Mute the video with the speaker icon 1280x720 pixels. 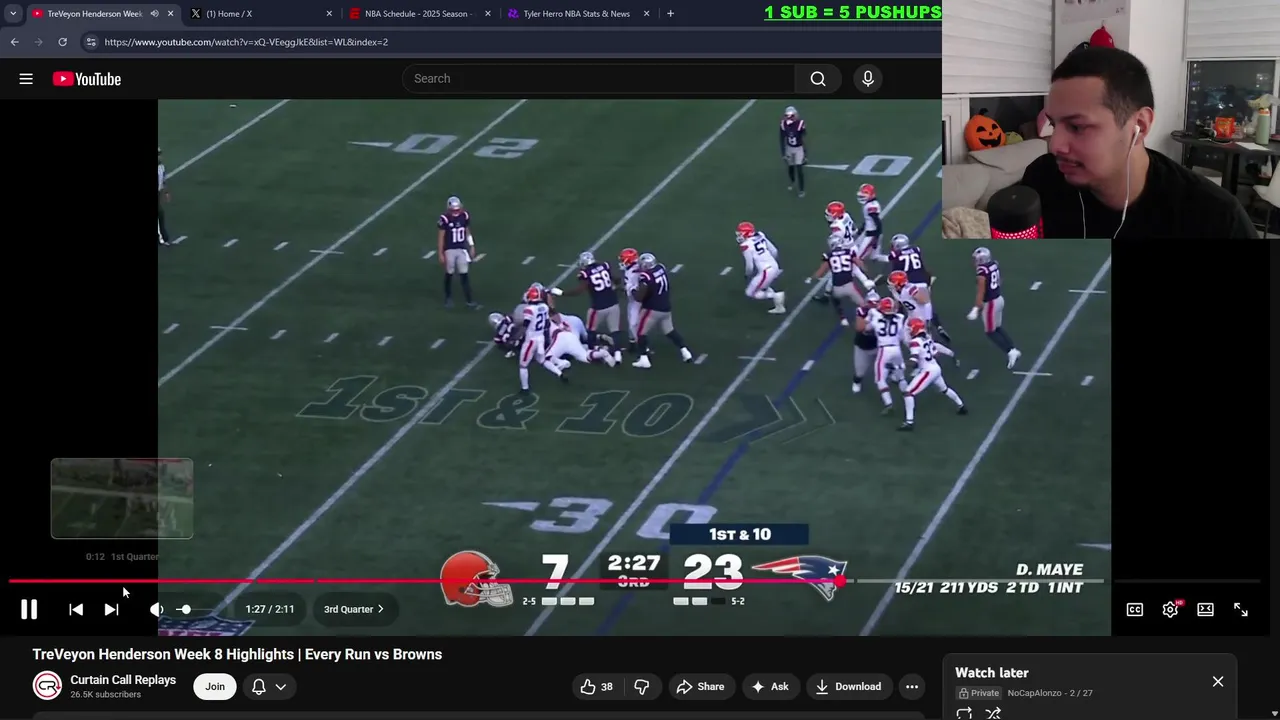(x=156, y=609)
